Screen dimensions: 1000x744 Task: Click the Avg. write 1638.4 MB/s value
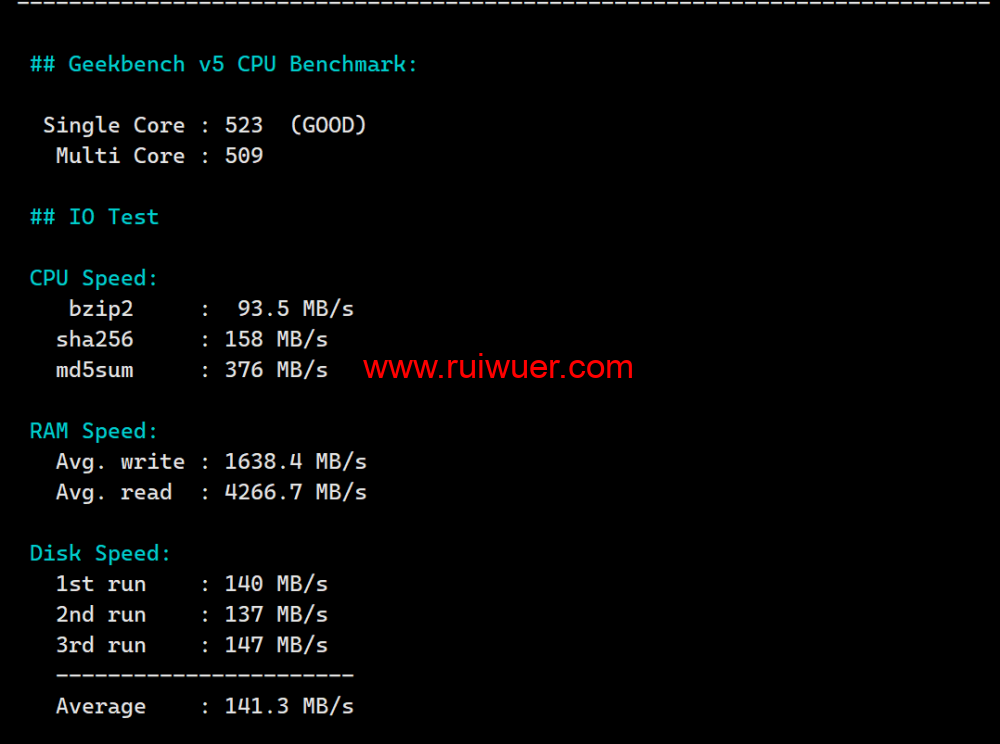pos(295,462)
